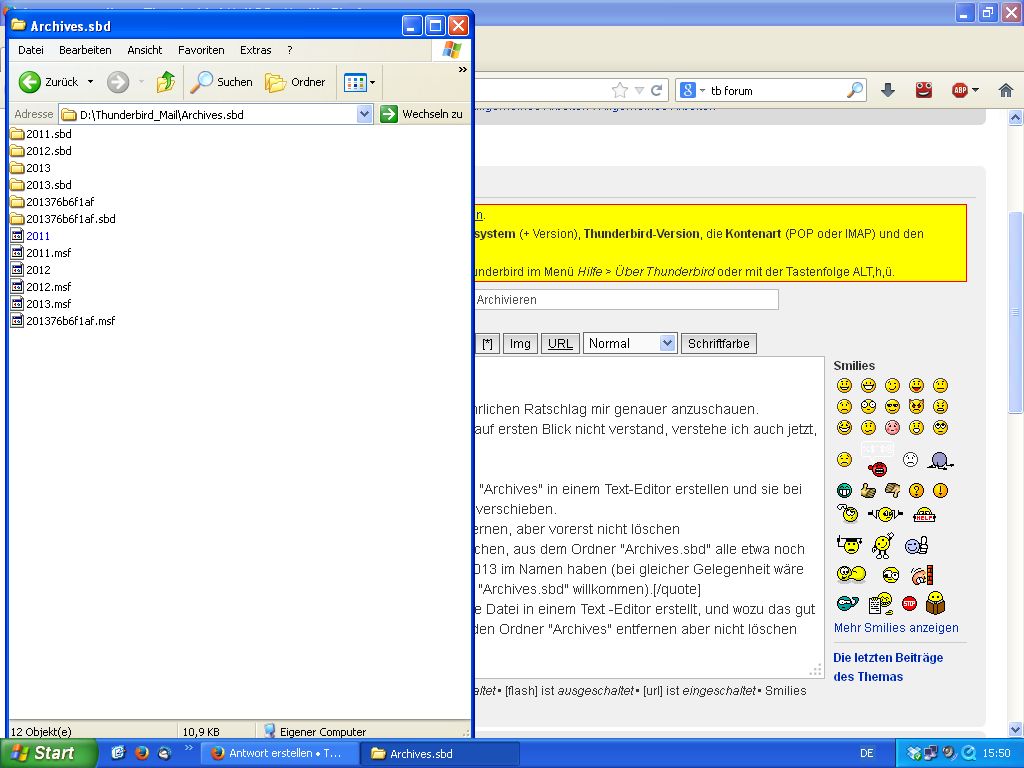Open the address bar path dropdown
Screen dimensions: 1024x768
click(364, 114)
